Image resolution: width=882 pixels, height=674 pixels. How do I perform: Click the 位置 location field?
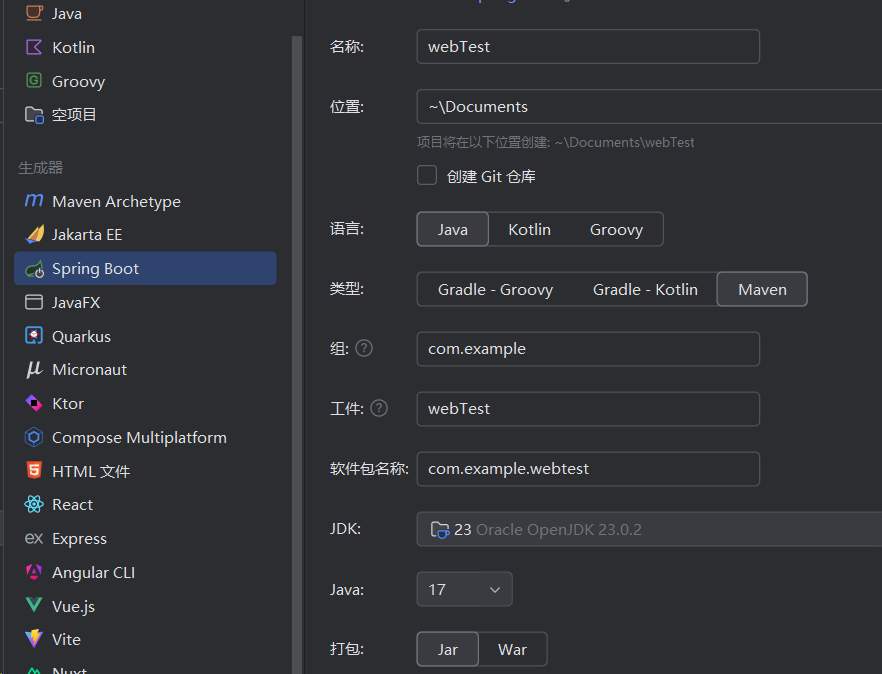649,106
